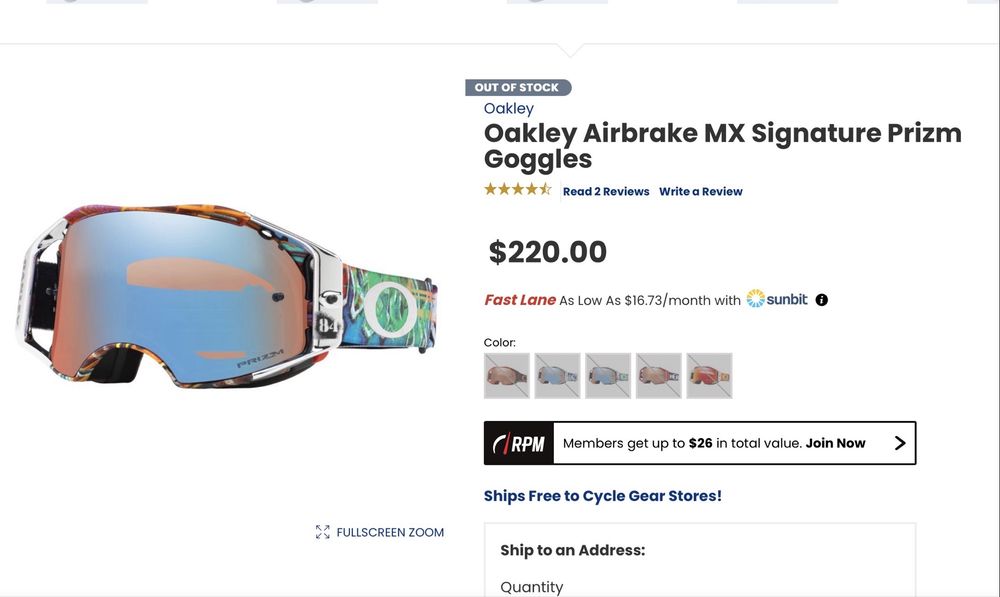The image size is (1000, 597).
Task: Pick the fourth goggle color option
Action: tap(658, 375)
